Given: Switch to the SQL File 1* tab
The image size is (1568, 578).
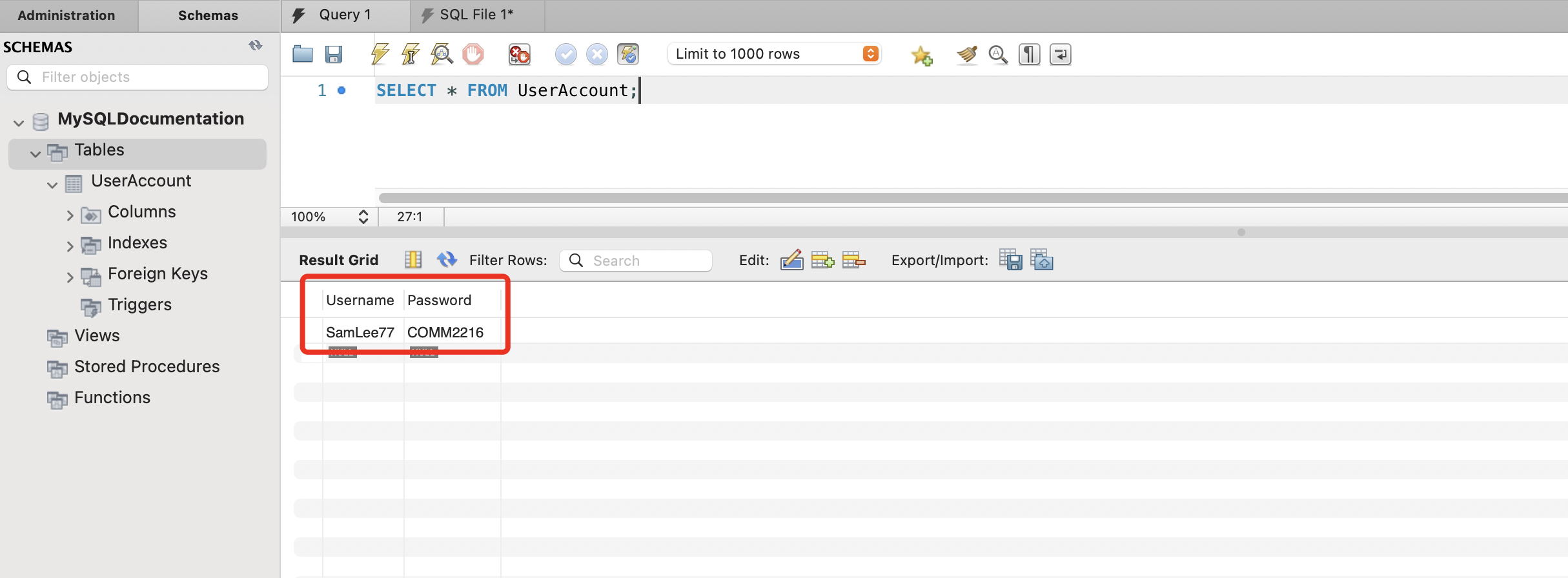Looking at the screenshot, I should [x=476, y=15].
